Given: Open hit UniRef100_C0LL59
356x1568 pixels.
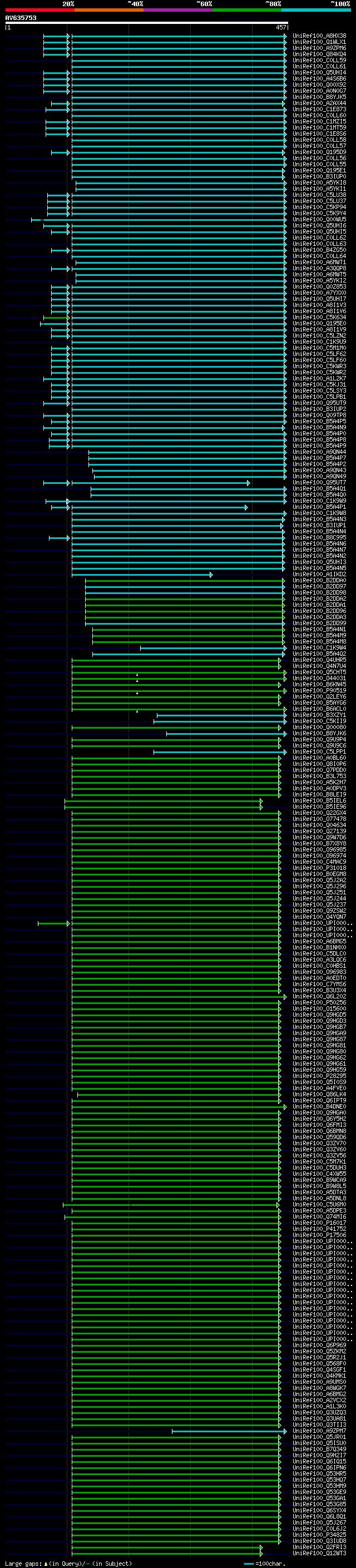Looking at the screenshot, I should 319,60.
